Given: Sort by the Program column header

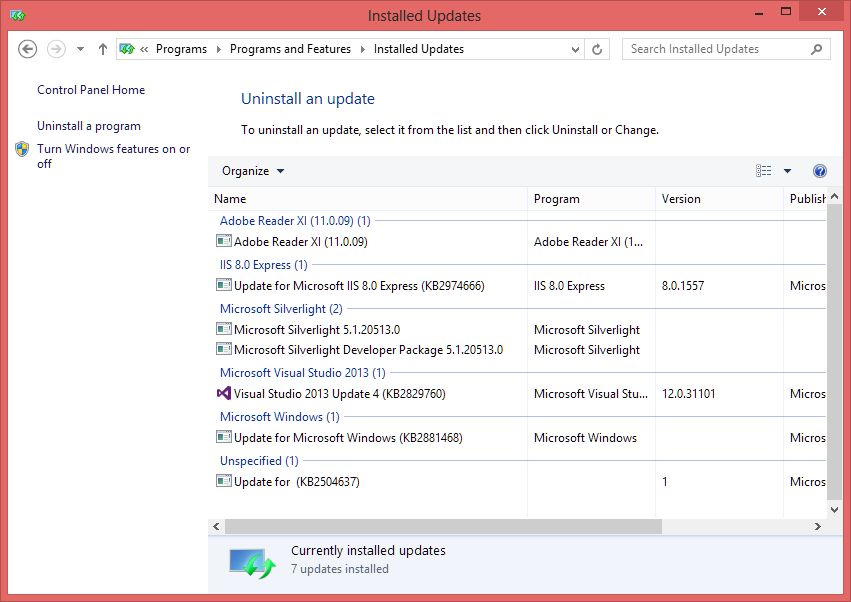Looking at the screenshot, I should 592,199.
